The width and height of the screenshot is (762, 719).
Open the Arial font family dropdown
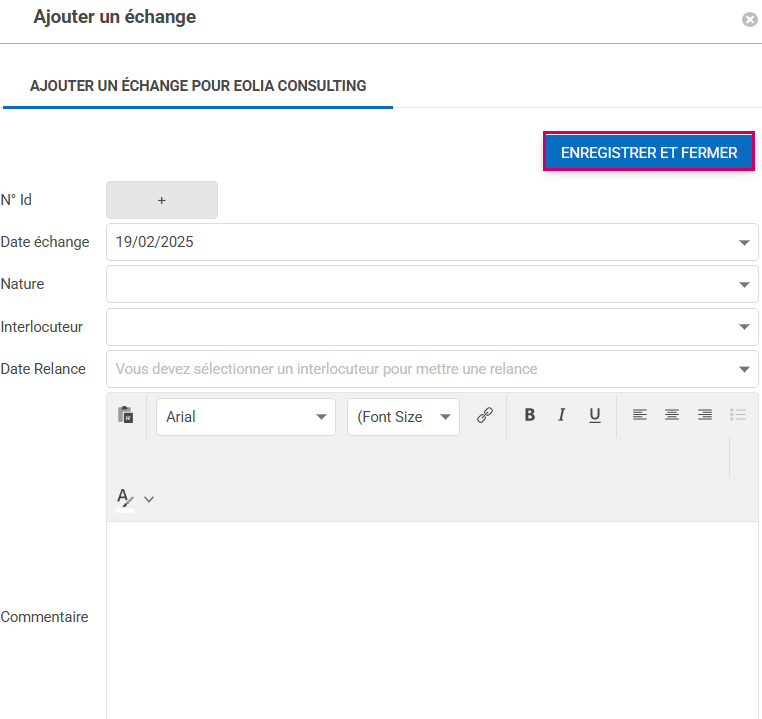(245, 417)
